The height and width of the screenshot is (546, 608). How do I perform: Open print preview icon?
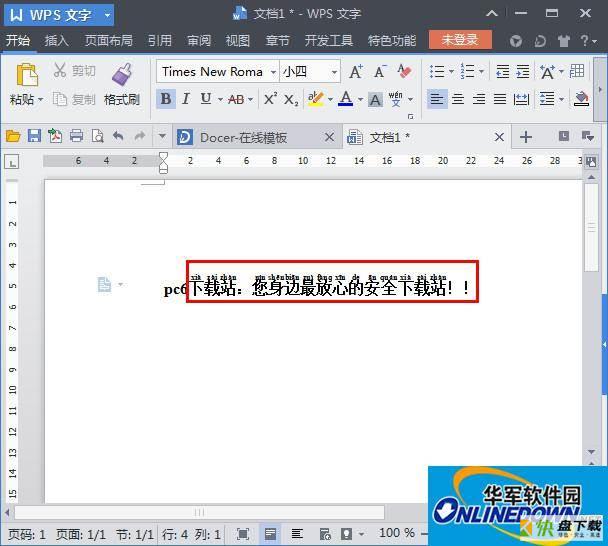click(97, 136)
